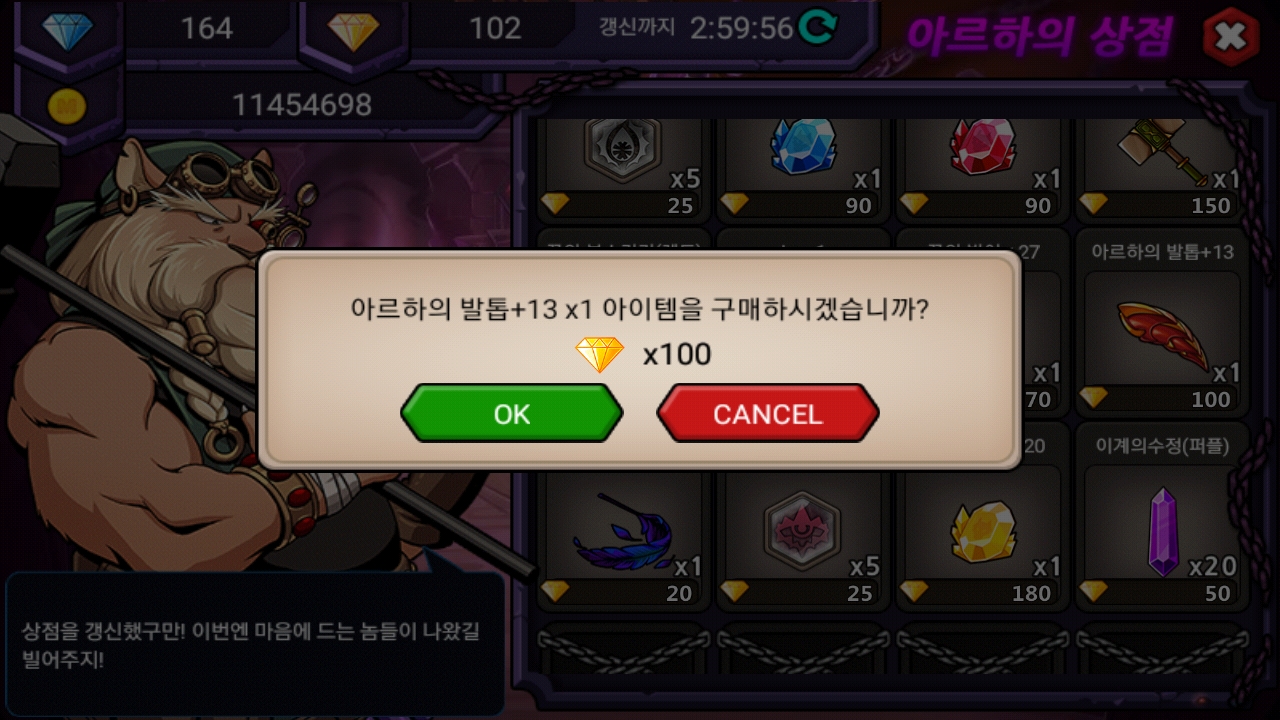Refresh the shop with the green reload icon
This screenshot has height=720, width=1280.
point(817,28)
